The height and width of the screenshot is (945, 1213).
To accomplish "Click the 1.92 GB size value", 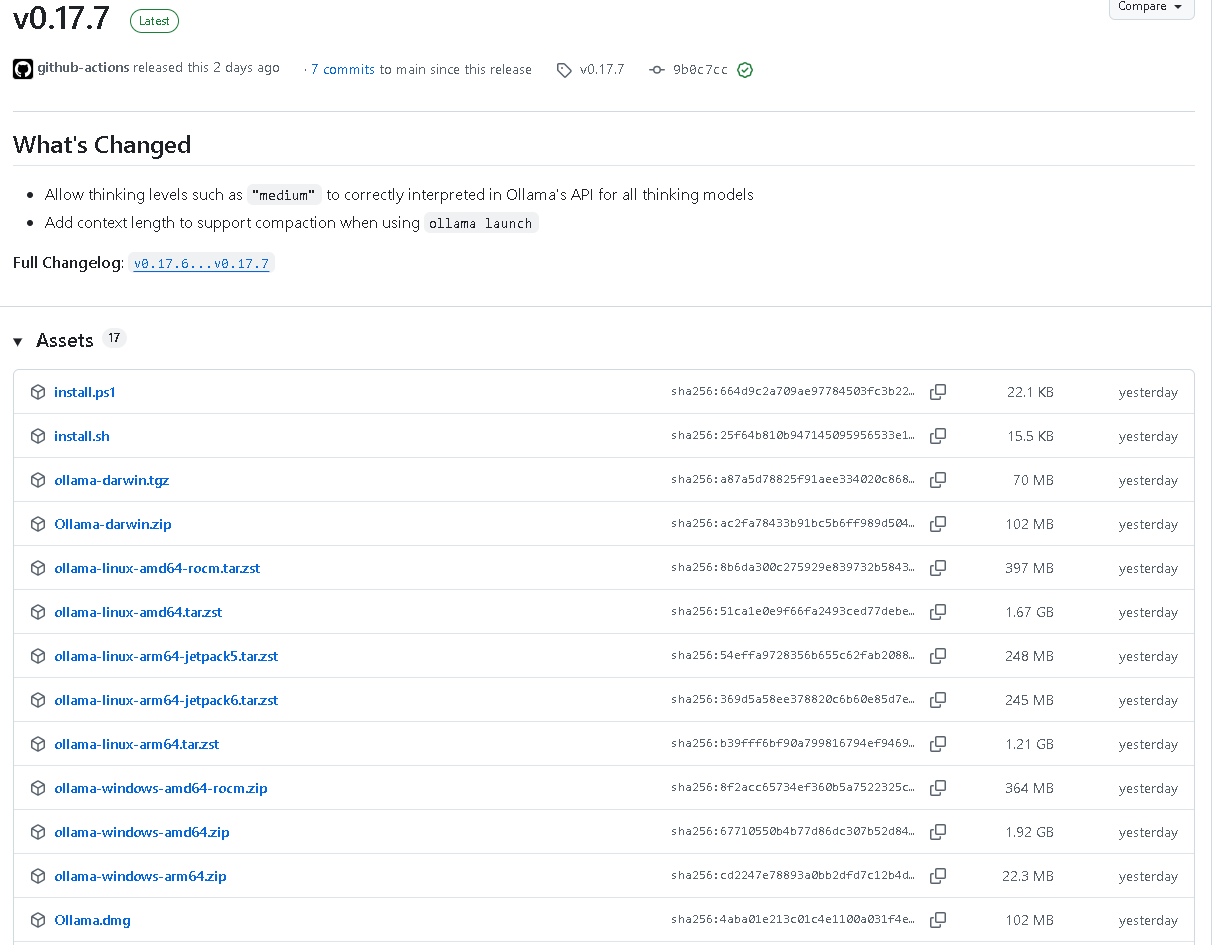I will point(1030,832).
